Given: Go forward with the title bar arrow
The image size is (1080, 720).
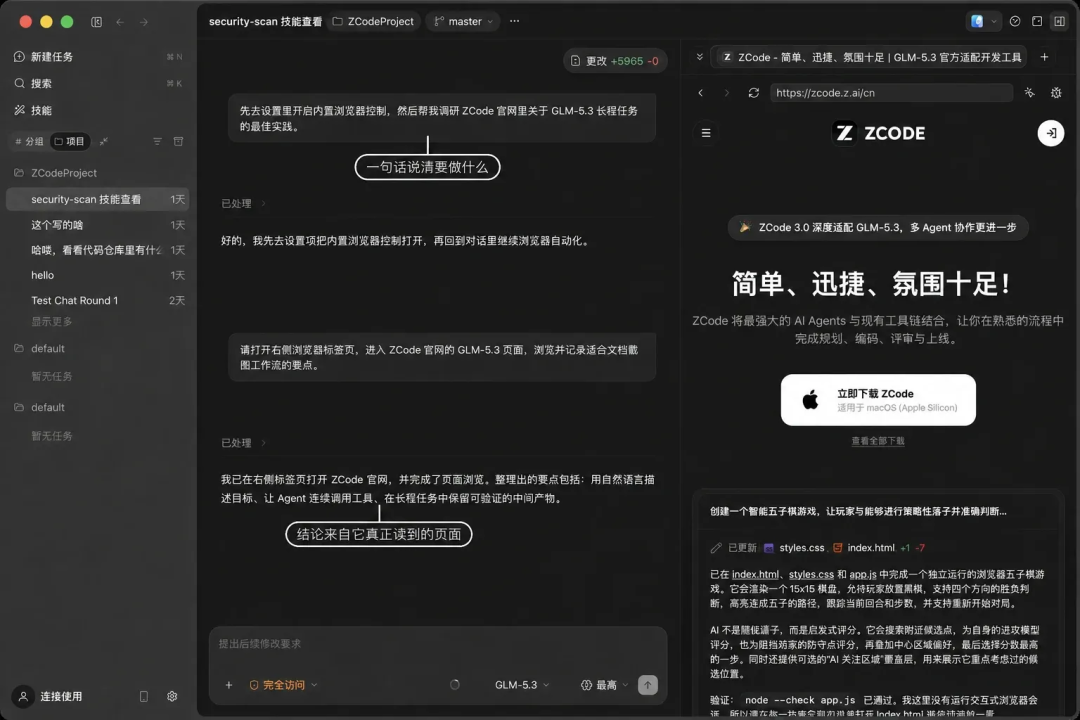Looking at the screenshot, I should coord(143,22).
